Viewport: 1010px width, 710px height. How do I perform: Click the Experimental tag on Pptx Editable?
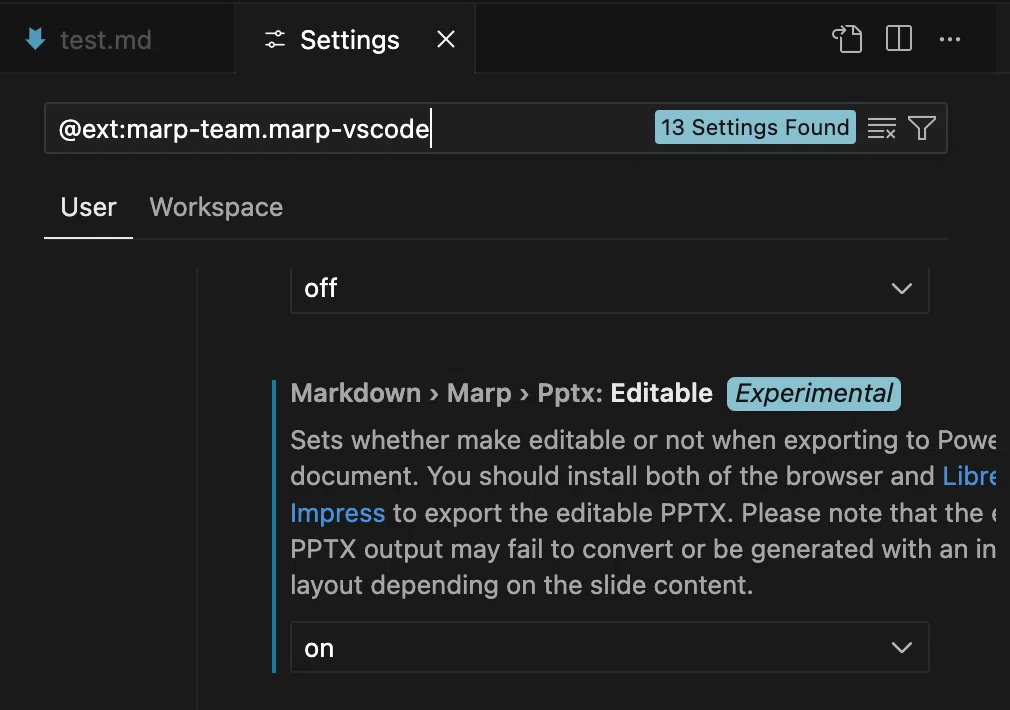tap(814, 393)
